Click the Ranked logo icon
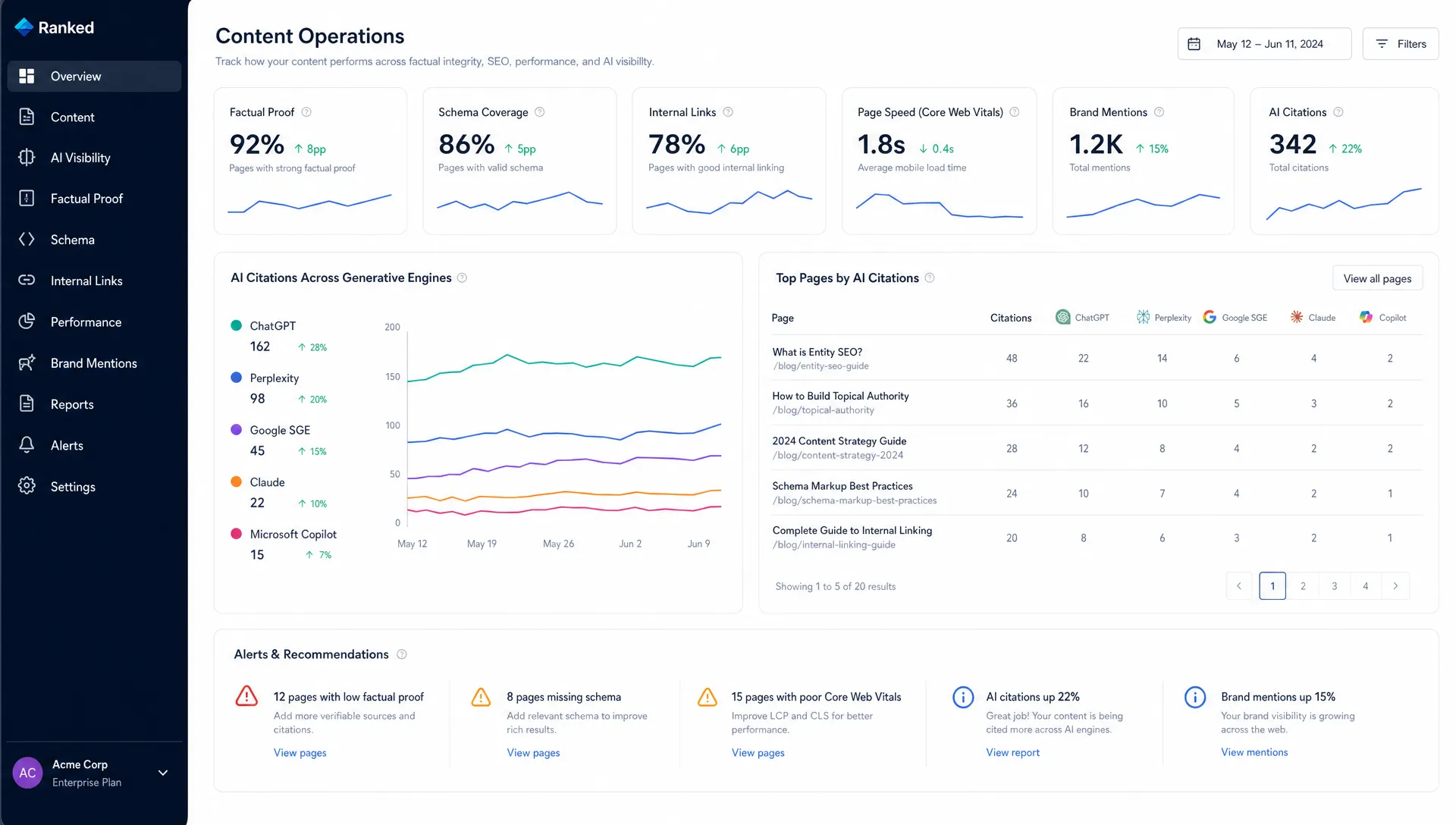Image resolution: width=1456 pixels, height=825 pixels. click(24, 27)
